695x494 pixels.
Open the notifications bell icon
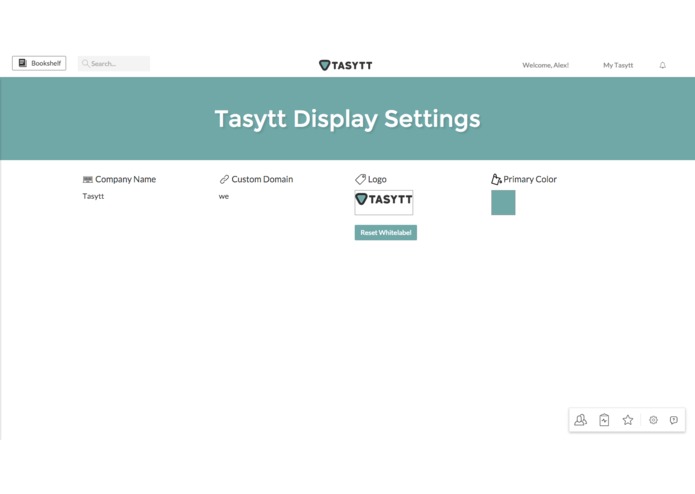[662, 65]
